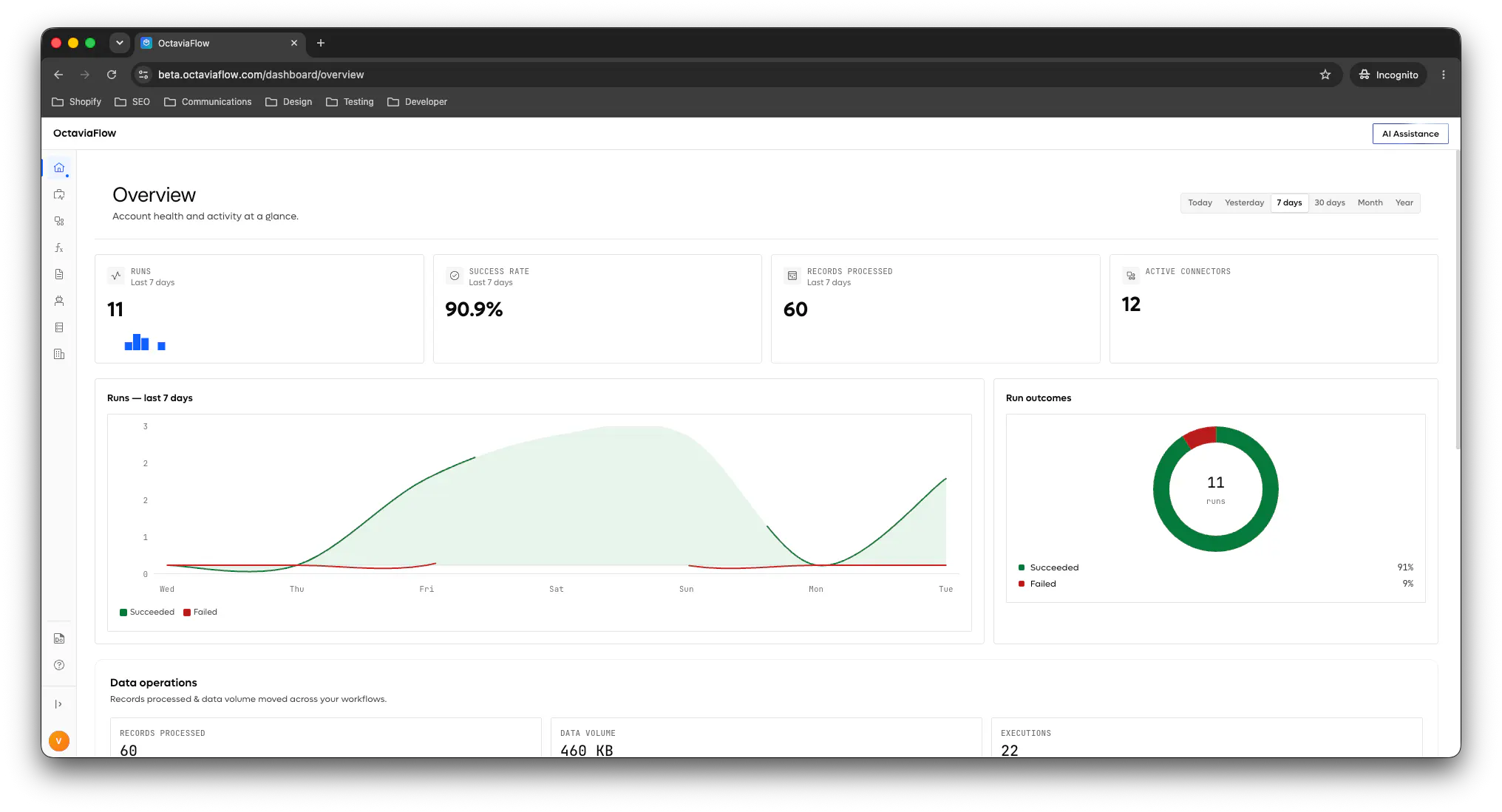Click the Succeeded row in Run outcomes
The height and width of the screenshot is (812, 1502).
1215,567
